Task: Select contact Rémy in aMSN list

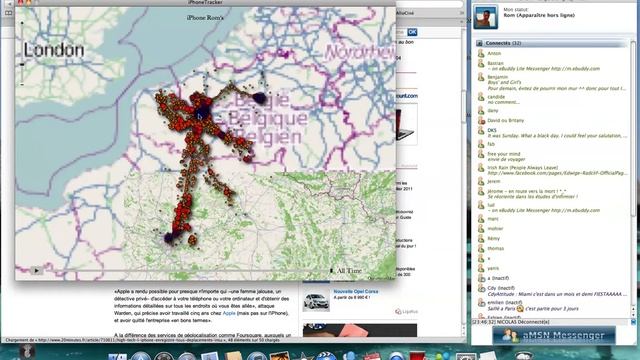Action: click(x=493, y=238)
